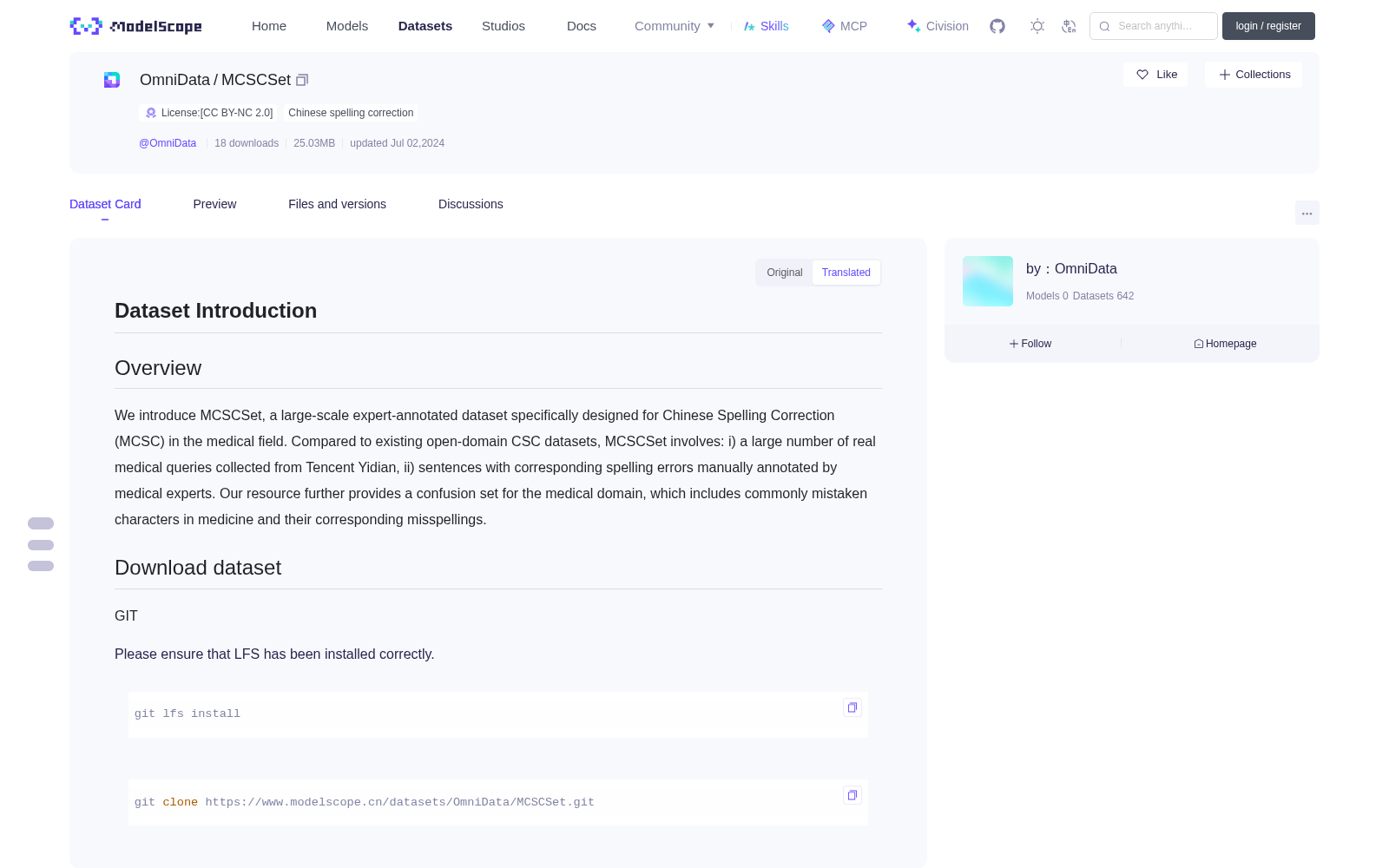Open the Discussions tab

(471, 204)
